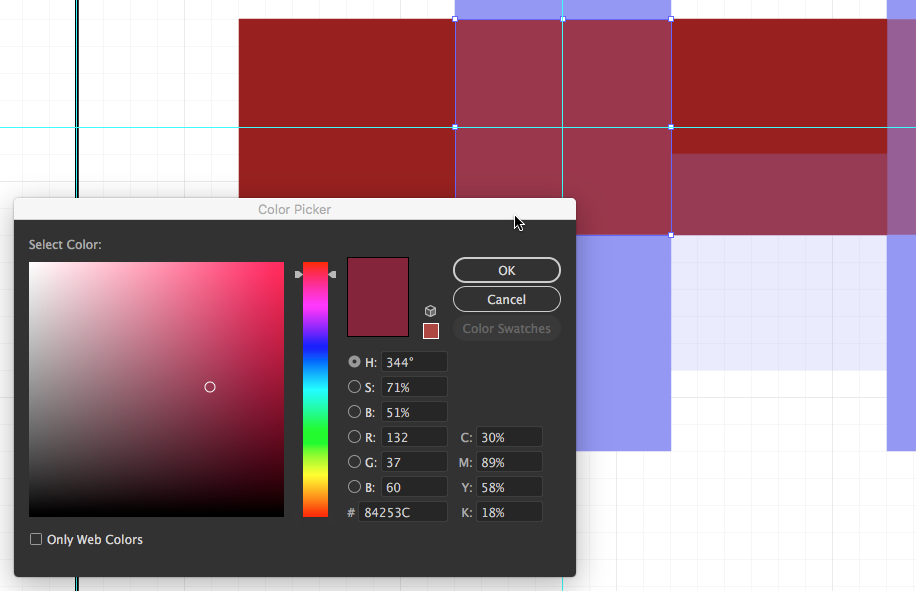This screenshot has height=591, width=916.
Task: Open the Color Swatches view
Action: coord(506,328)
